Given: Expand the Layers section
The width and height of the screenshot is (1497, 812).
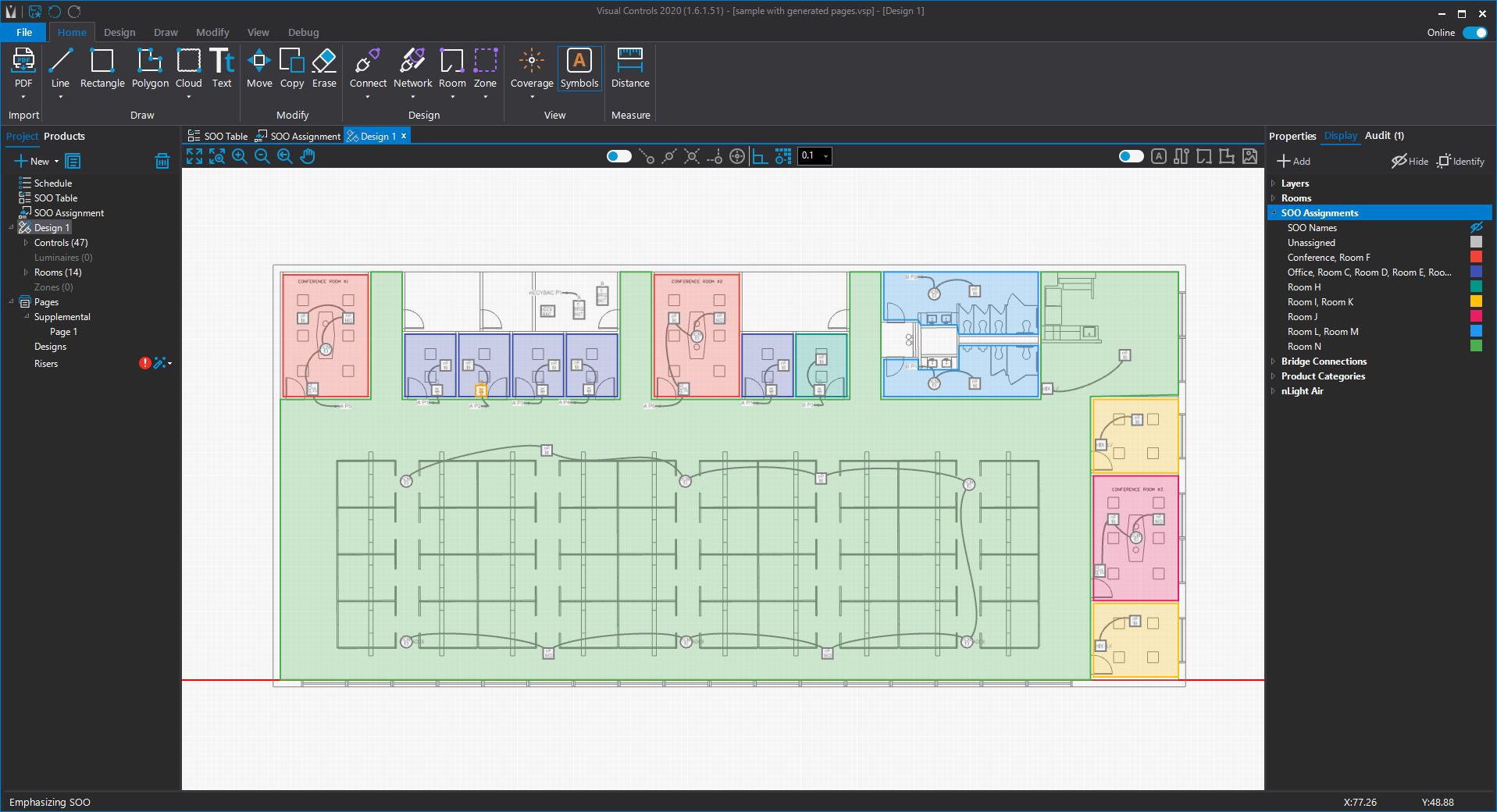Looking at the screenshot, I should pos(1274,183).
